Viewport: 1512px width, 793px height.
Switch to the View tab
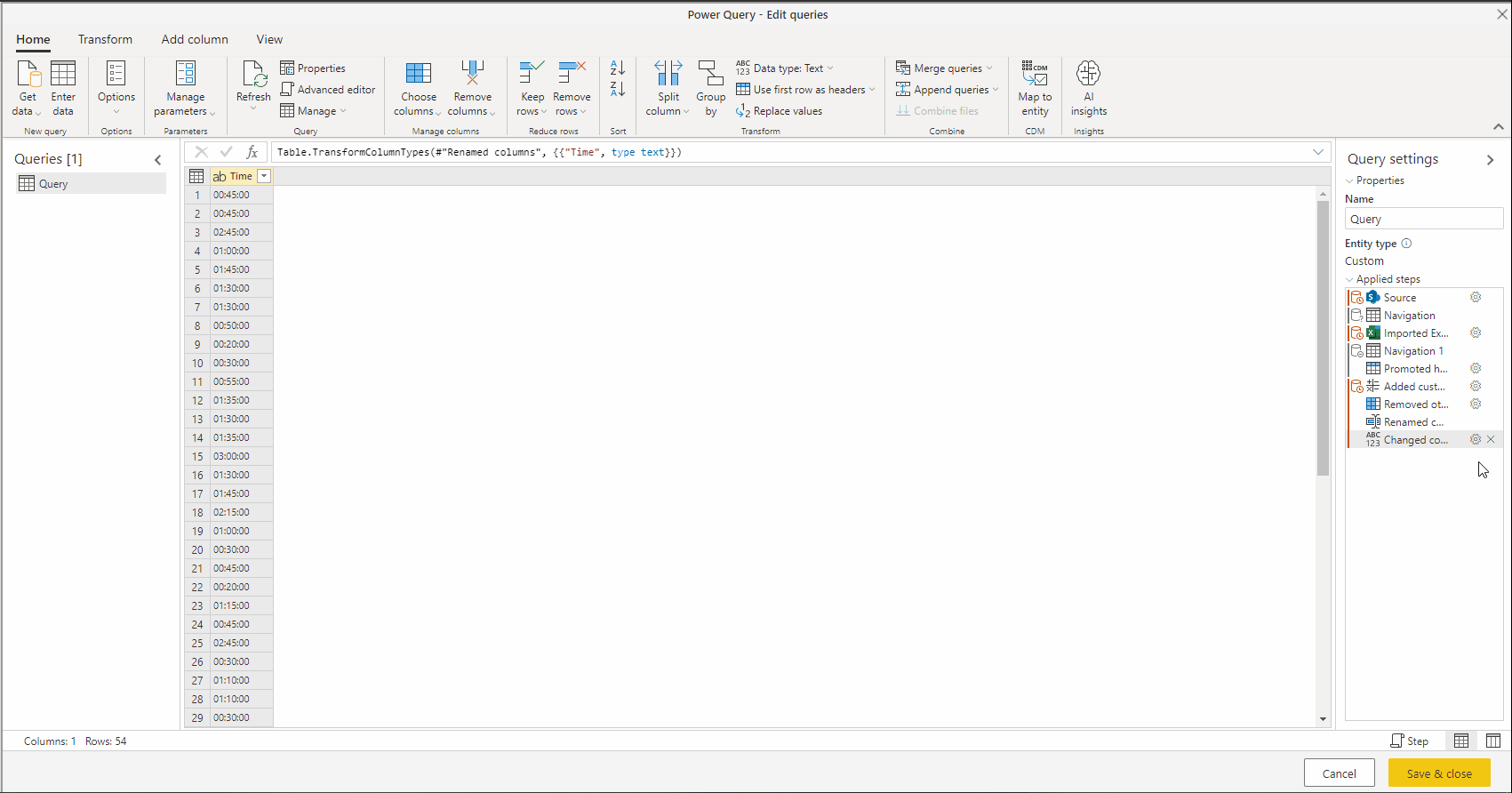(x=269, y=39)
